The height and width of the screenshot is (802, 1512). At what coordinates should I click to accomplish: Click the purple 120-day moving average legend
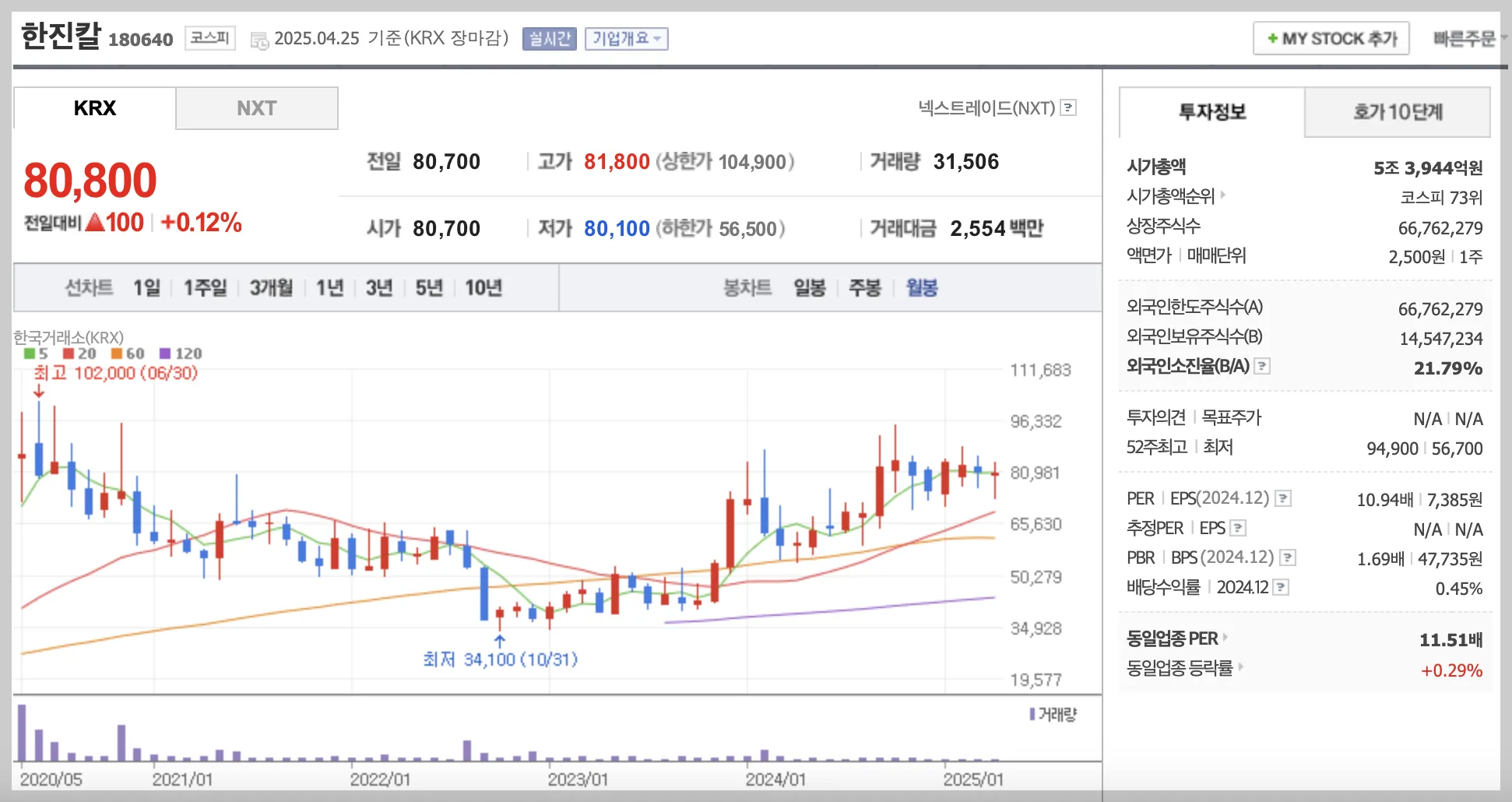click(x=181, y=354)
